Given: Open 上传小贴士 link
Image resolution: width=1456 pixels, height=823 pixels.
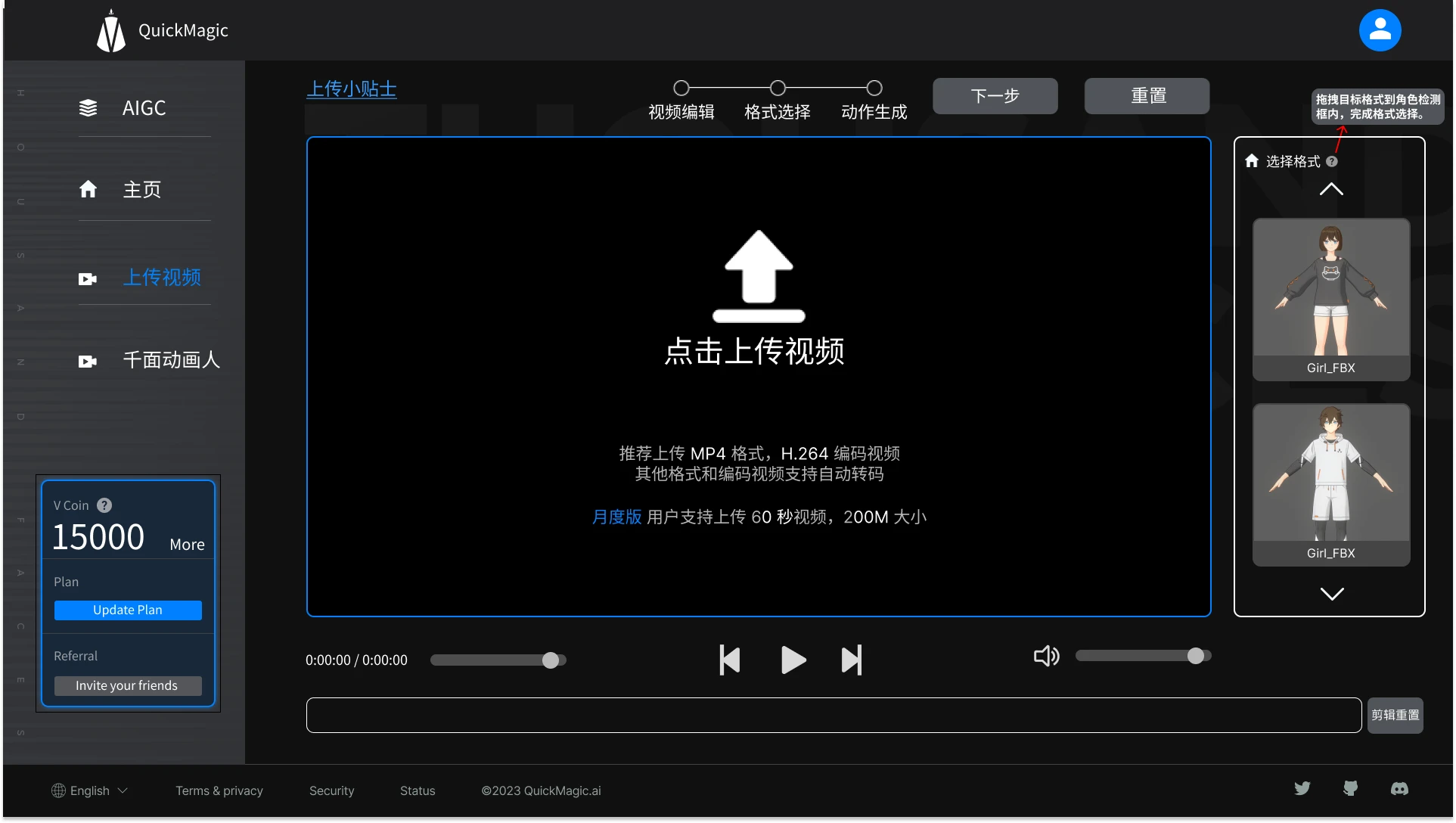Looking at the screenshot, I should click(x=352, y=89).
